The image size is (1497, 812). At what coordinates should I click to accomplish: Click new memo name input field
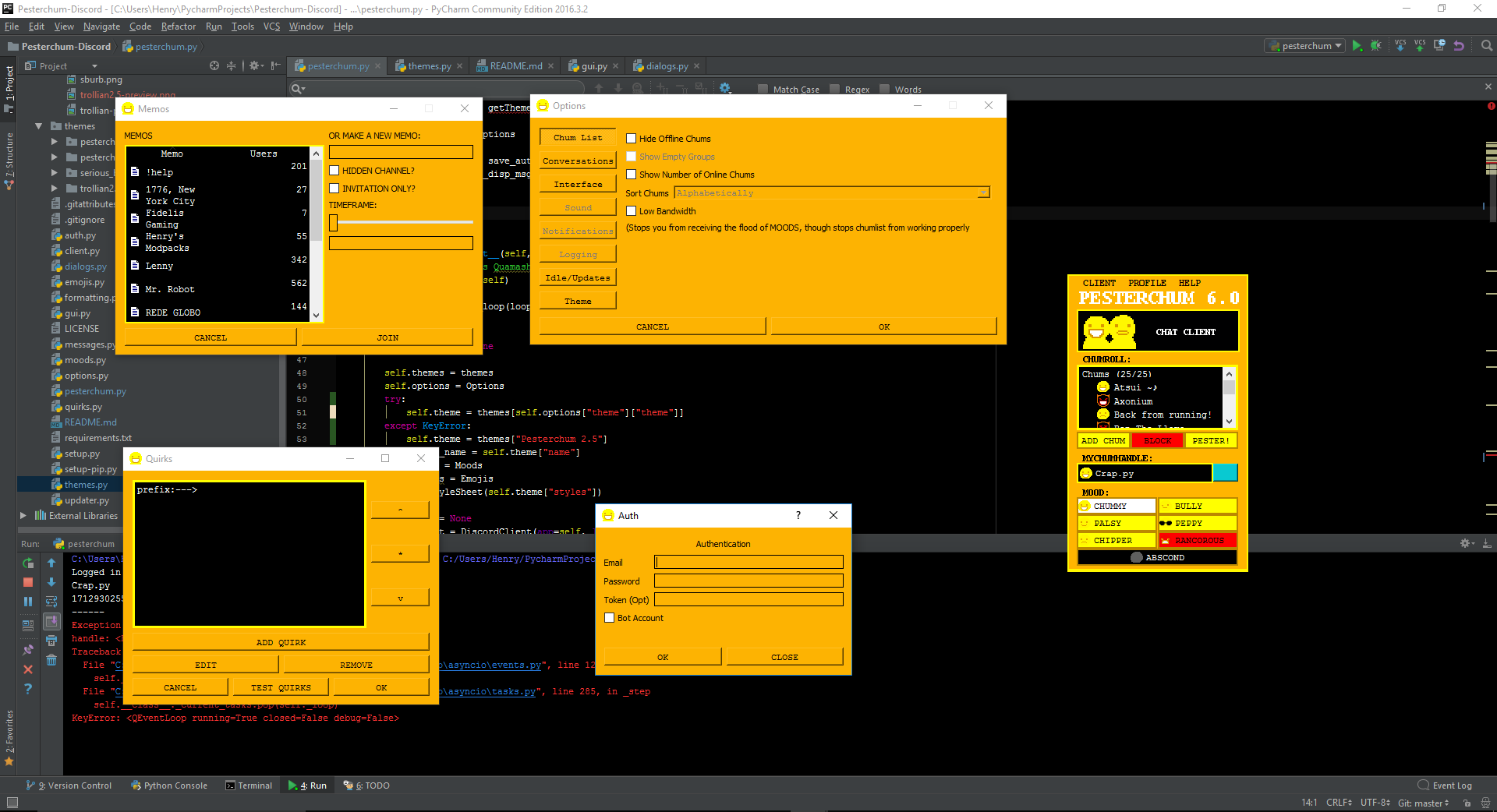401,152
